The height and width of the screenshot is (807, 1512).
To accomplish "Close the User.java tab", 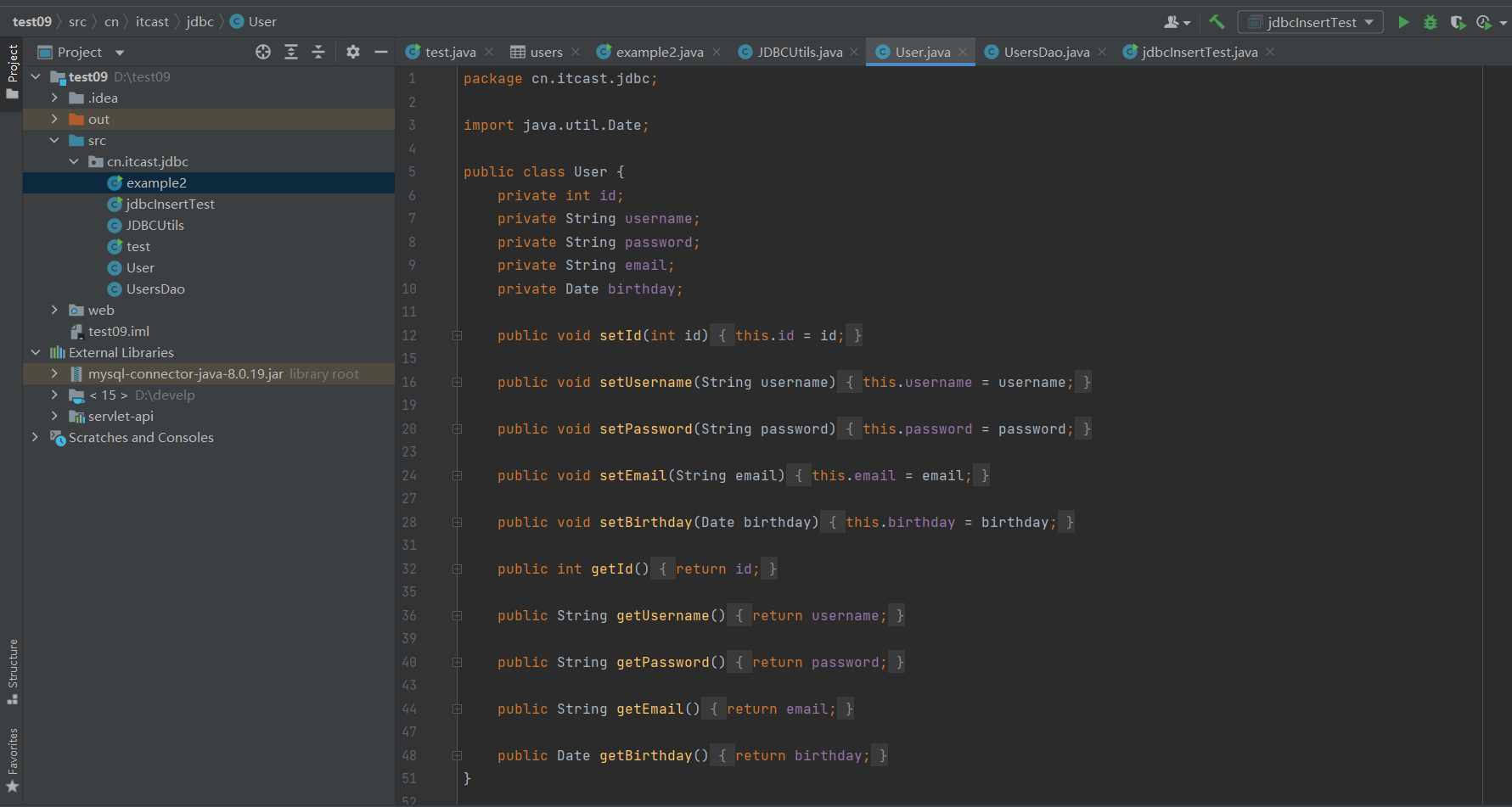I will click(x=963, y=52).
